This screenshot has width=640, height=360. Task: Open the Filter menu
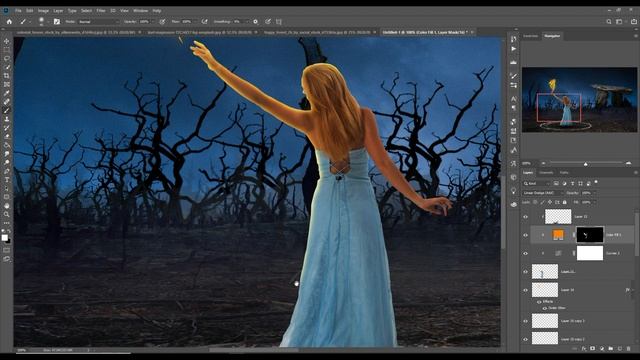pos(101,11)
